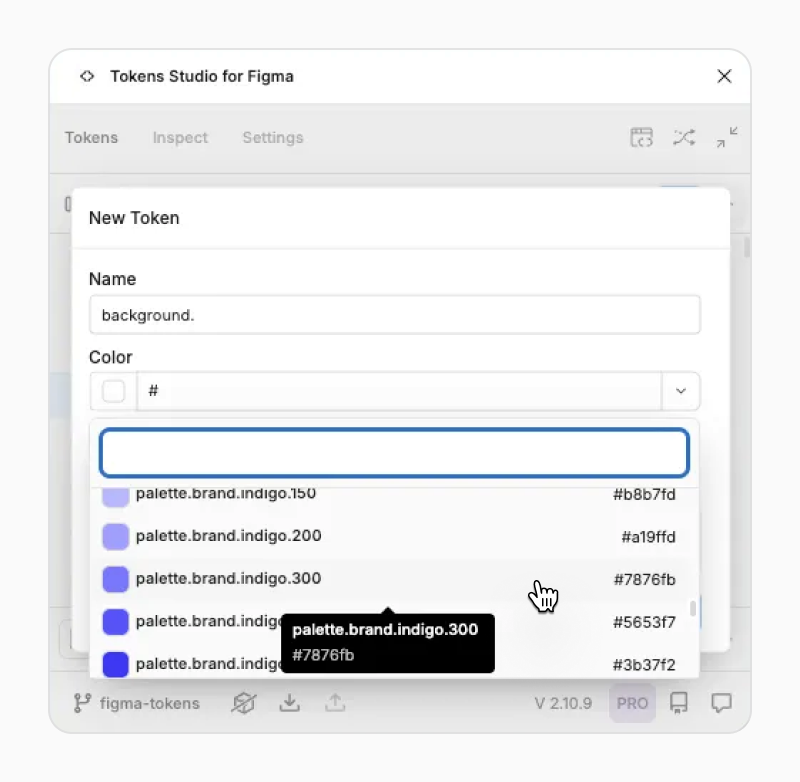The image size is (800, 782).
Task: Select the export tokens upload icon
Action: tap(335, 703)
